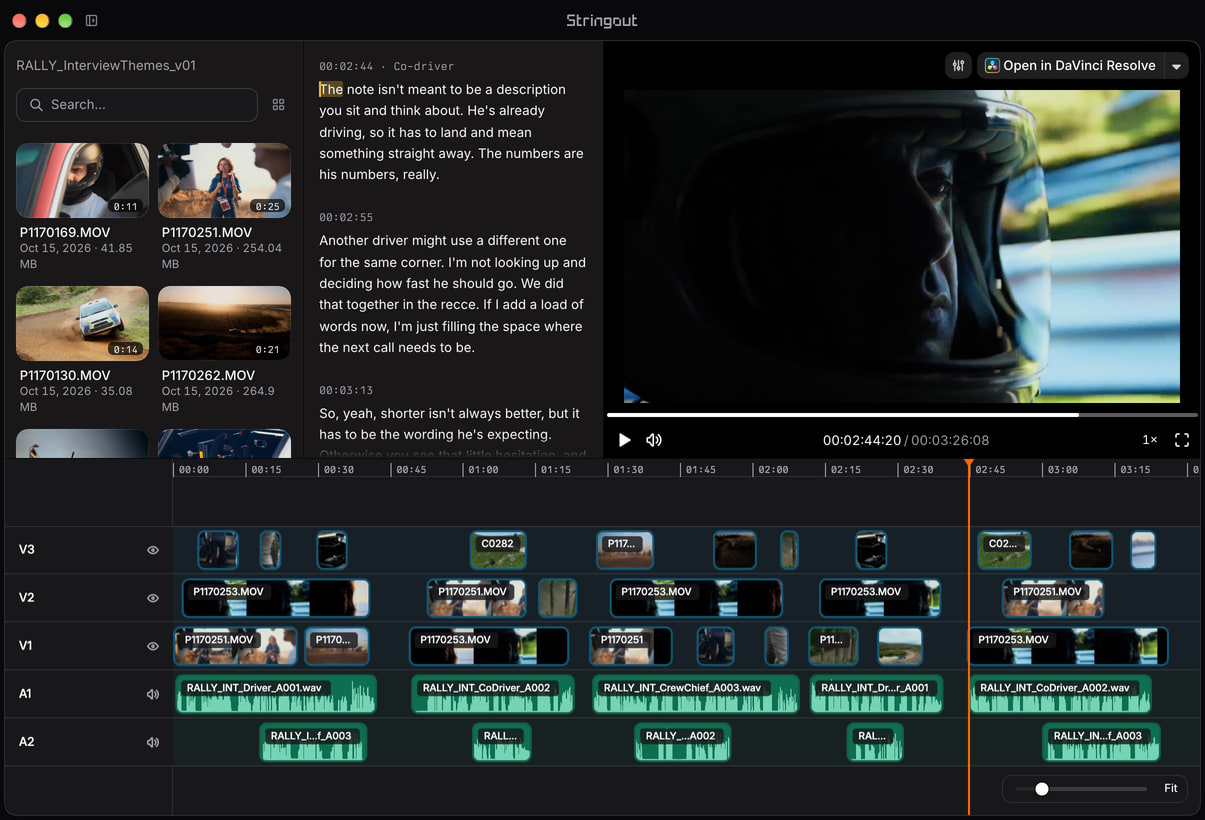Select the RAL... audio clip on A2

pyautogui.click(x=875, y=742)
